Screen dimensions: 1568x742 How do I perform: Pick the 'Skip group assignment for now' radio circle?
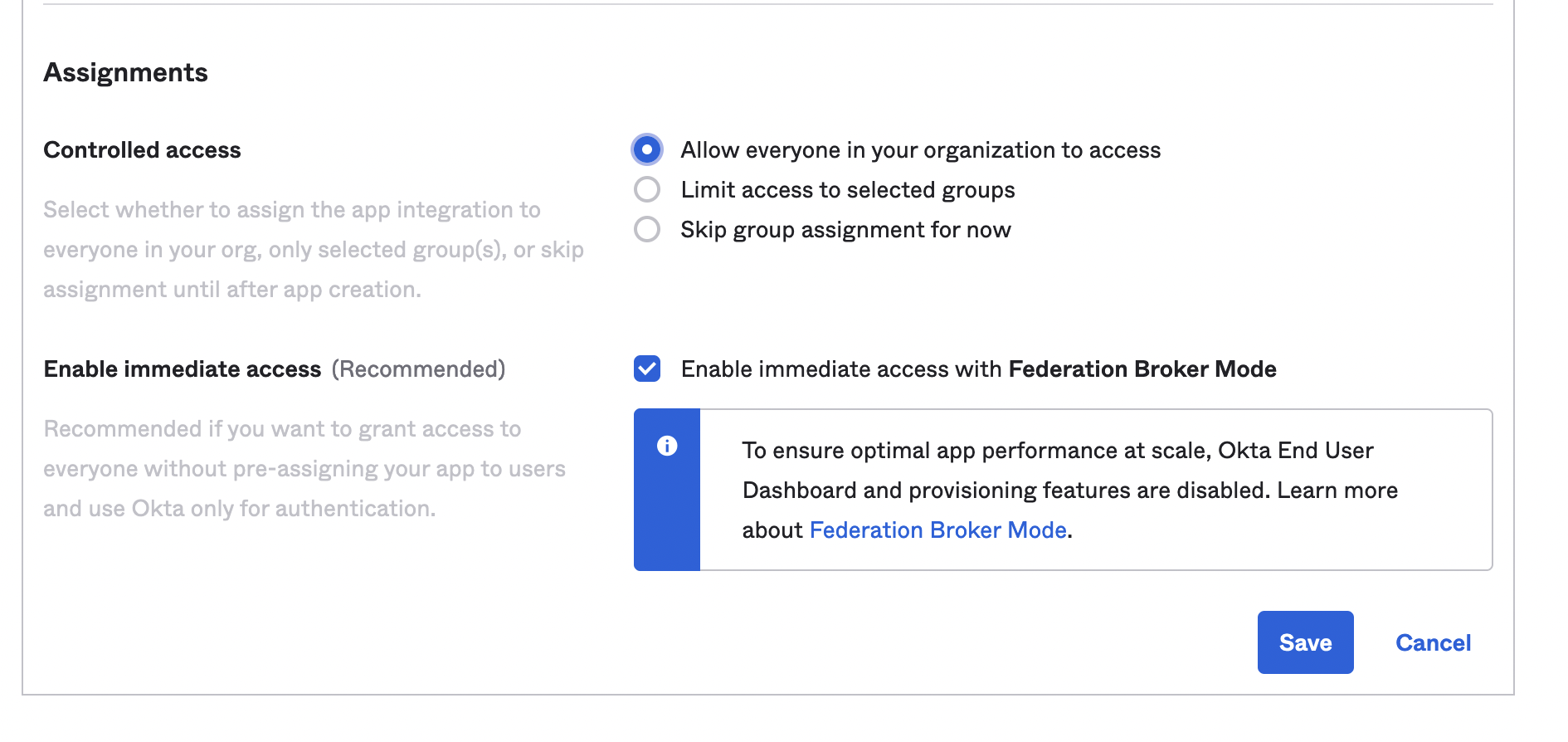(647, 229)
